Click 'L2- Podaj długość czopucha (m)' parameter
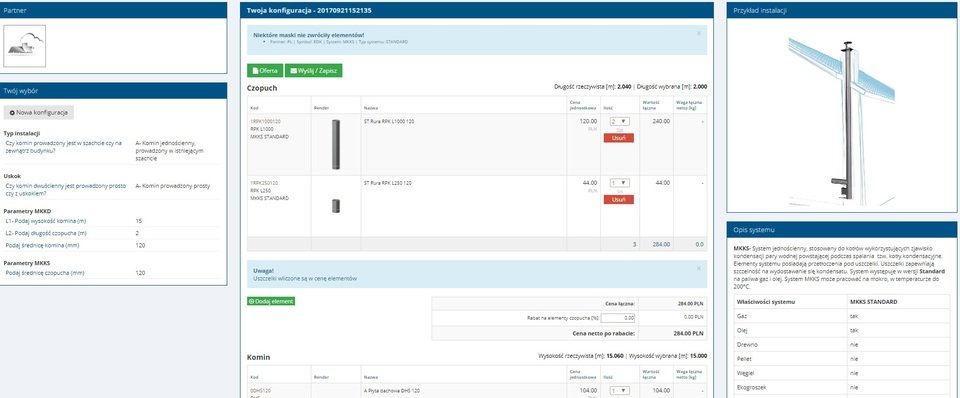The height and width of the screenshot is (398, 960). click(x=46, y=233)
